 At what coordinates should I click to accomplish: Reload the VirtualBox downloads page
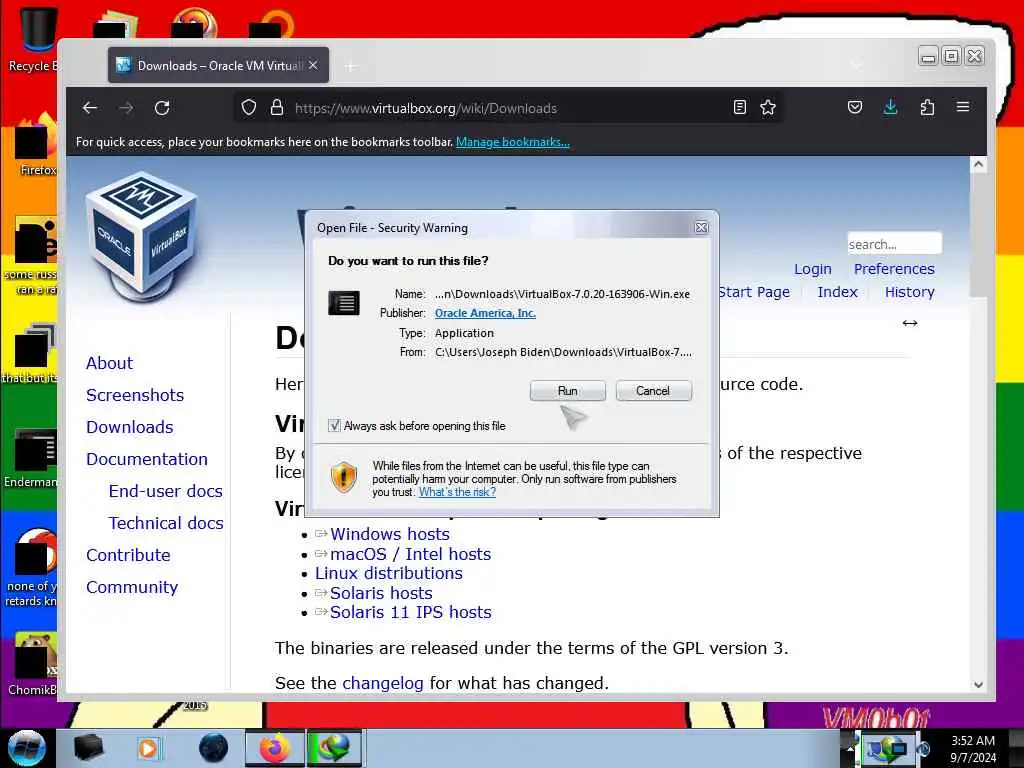tap(162, 108)
